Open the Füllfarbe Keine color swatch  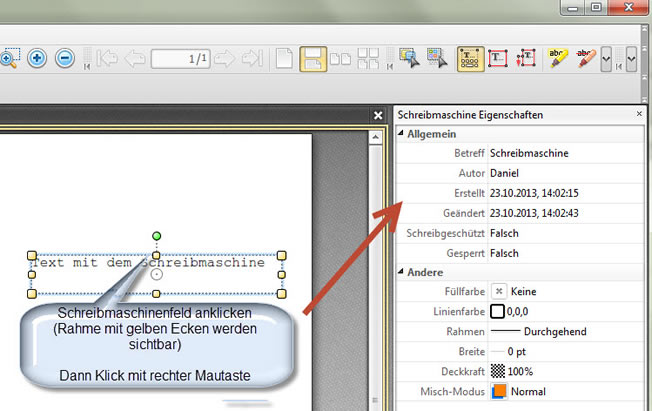(x=499, y=291)
